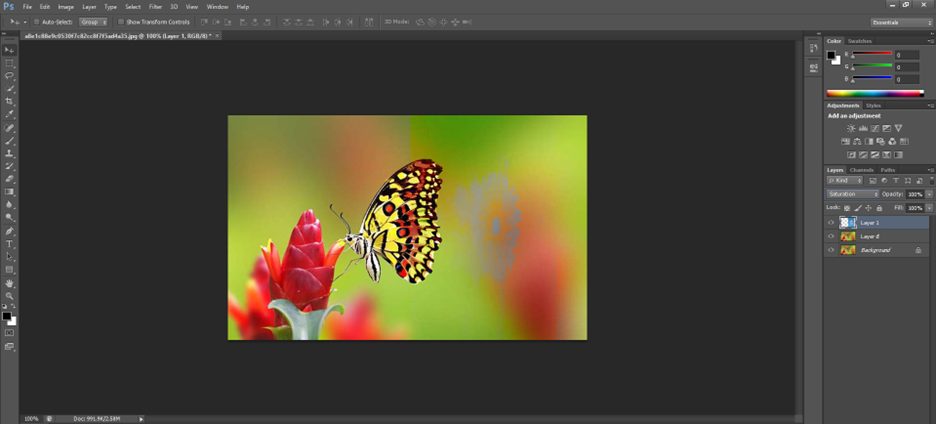Select the Move tool in toolbox
The width and height of the screenshot is (936, 424).
point(10,50)
